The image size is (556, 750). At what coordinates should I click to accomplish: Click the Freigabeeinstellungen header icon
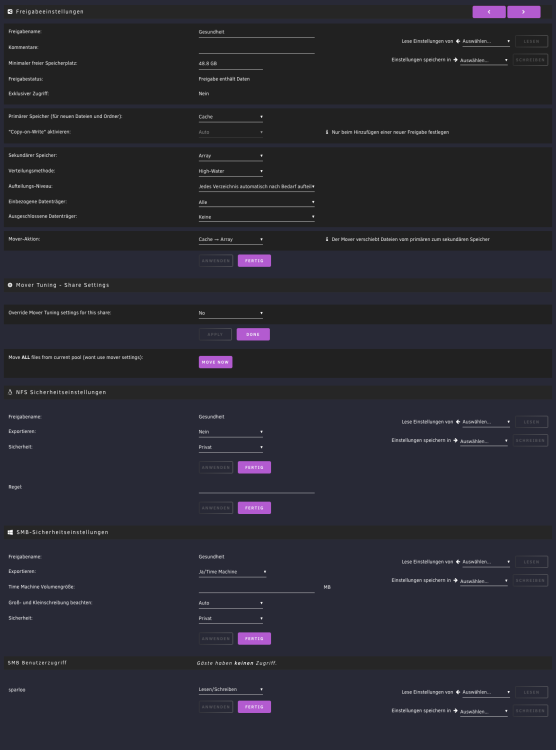point(10,11)
